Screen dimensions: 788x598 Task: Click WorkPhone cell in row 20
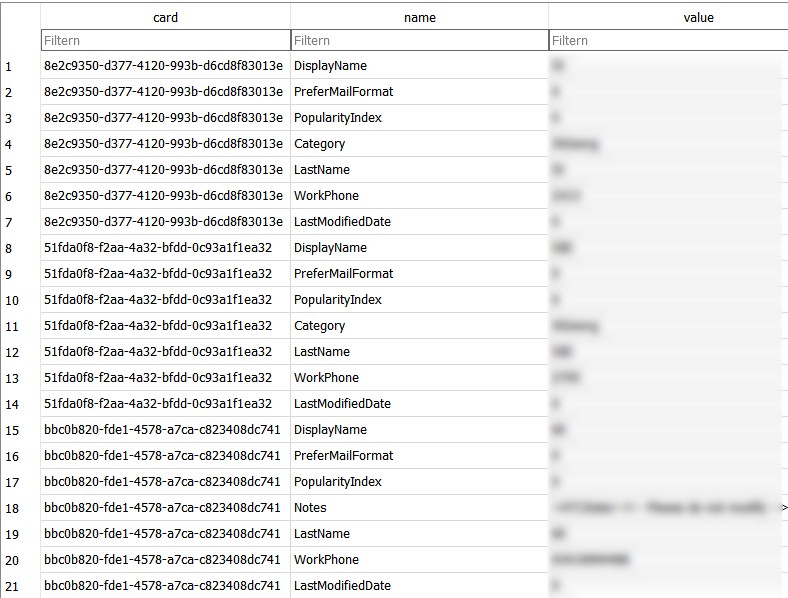pos(419,559)
